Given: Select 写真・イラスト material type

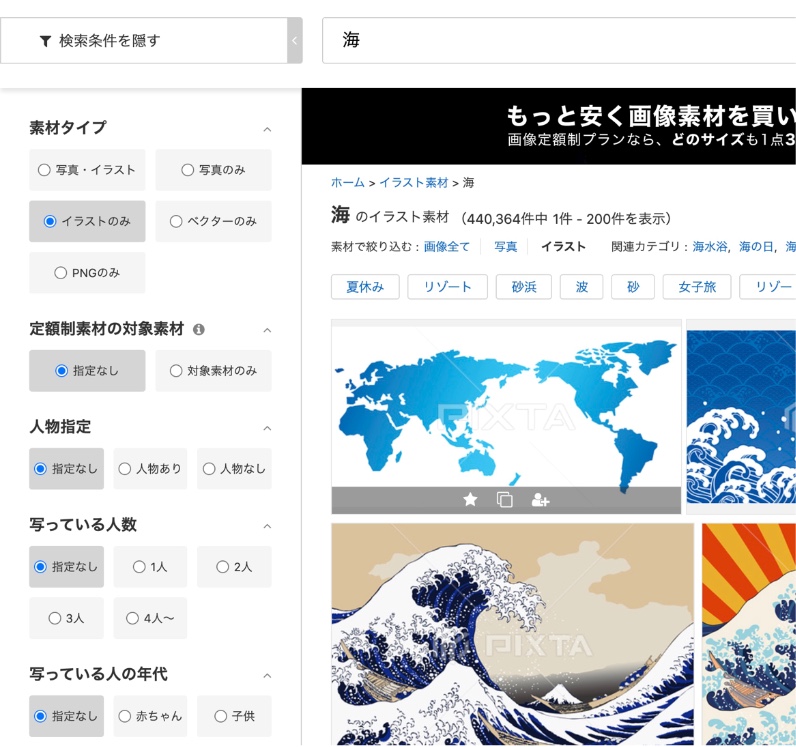Looking at the screenshot, I should 87,170.
